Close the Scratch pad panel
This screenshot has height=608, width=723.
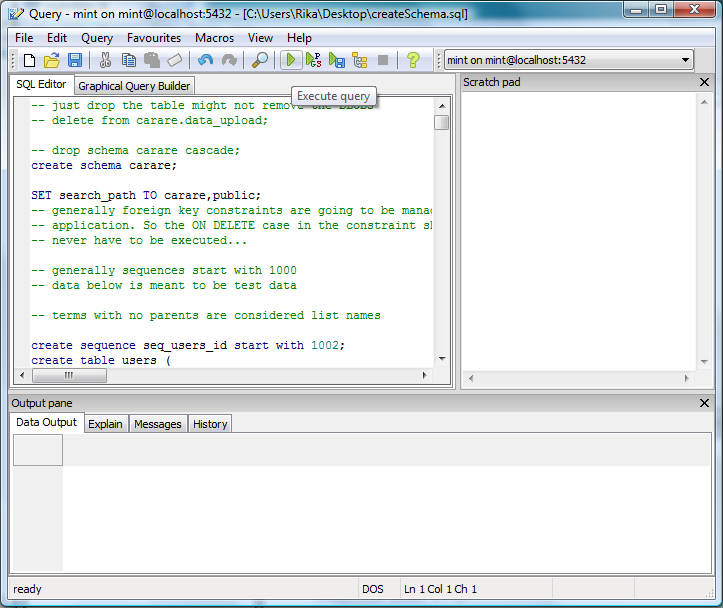tap(704, 82)
